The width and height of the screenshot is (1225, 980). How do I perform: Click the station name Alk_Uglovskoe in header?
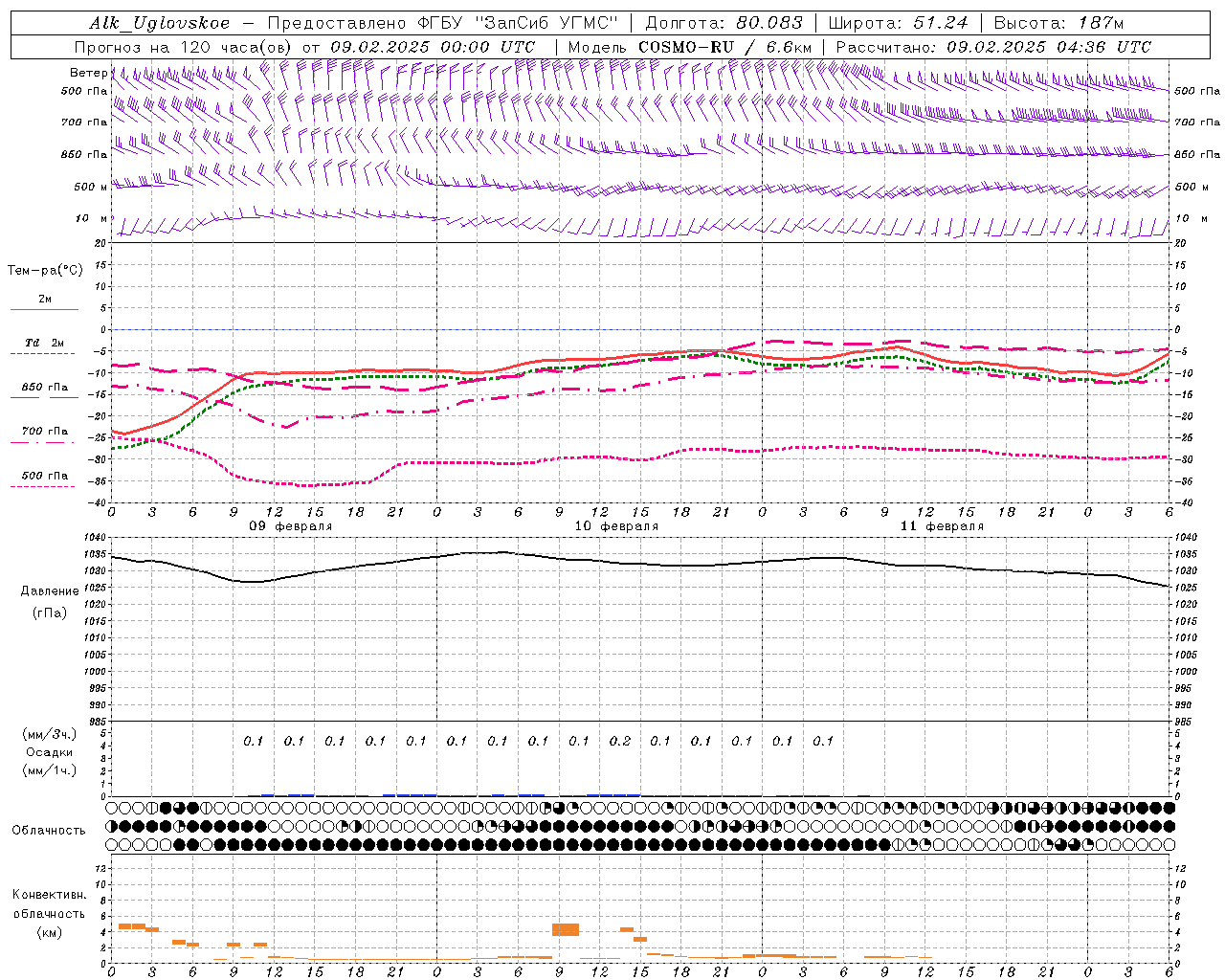[x=160, y=23]
